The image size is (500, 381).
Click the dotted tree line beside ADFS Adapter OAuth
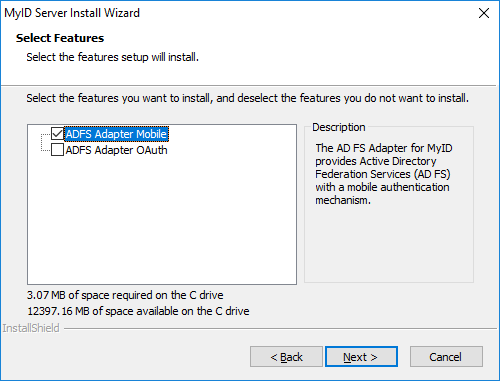[x=45, y=150]
